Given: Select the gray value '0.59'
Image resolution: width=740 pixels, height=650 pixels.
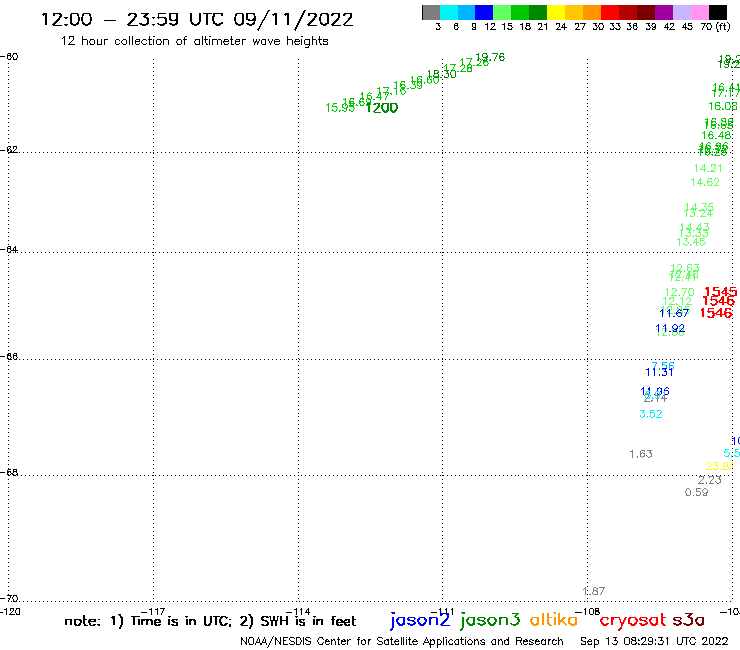Looking at the screenshot, I should coord(697,493).
